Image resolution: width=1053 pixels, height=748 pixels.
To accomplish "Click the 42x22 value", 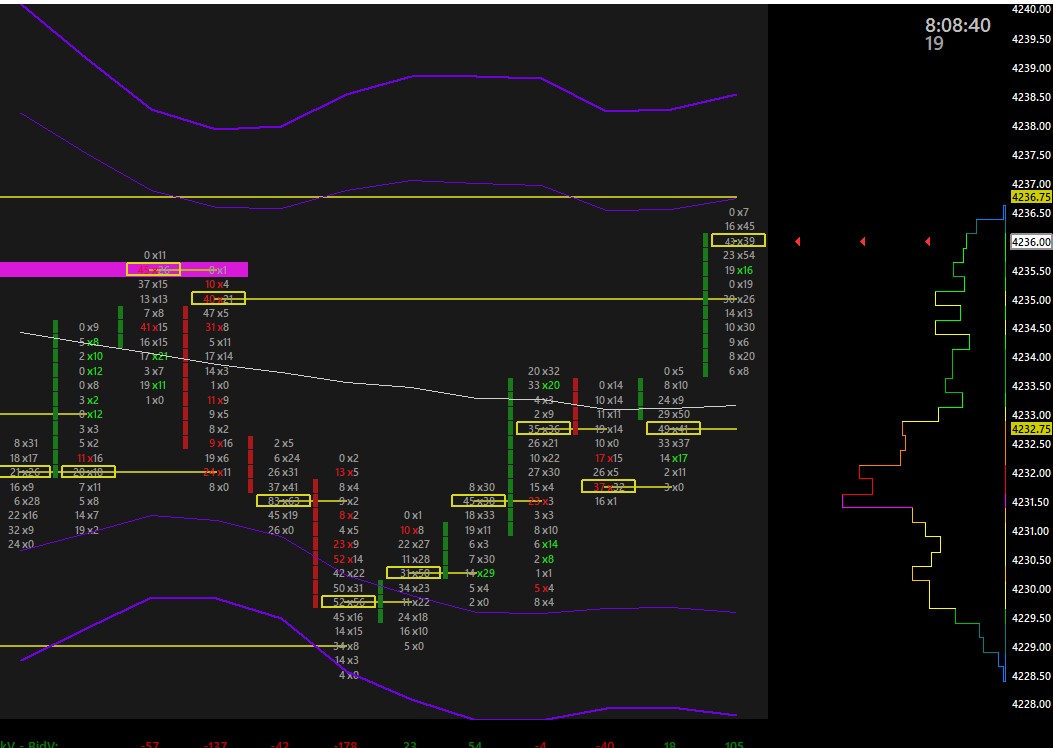I will point(349,573).
